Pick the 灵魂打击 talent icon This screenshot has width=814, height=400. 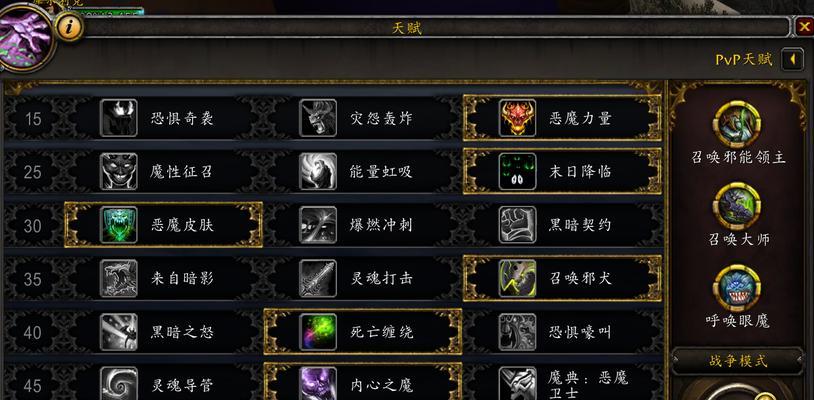click(318, 279)
